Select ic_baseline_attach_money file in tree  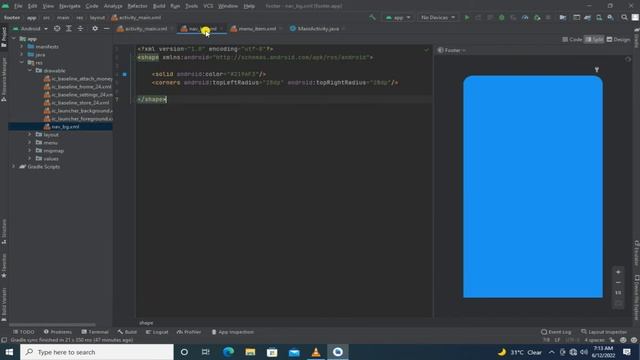(78, 78)
